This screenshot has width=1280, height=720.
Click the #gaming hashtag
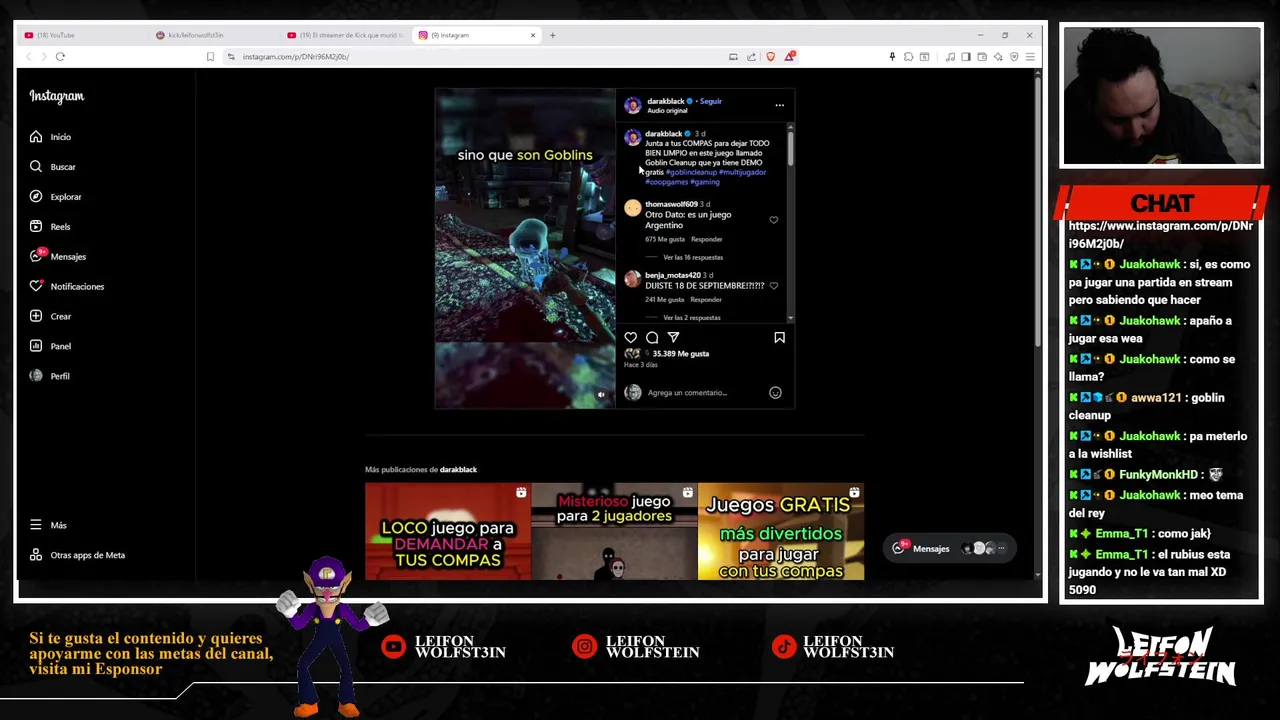pyautogui.click(x=704, y=182)
